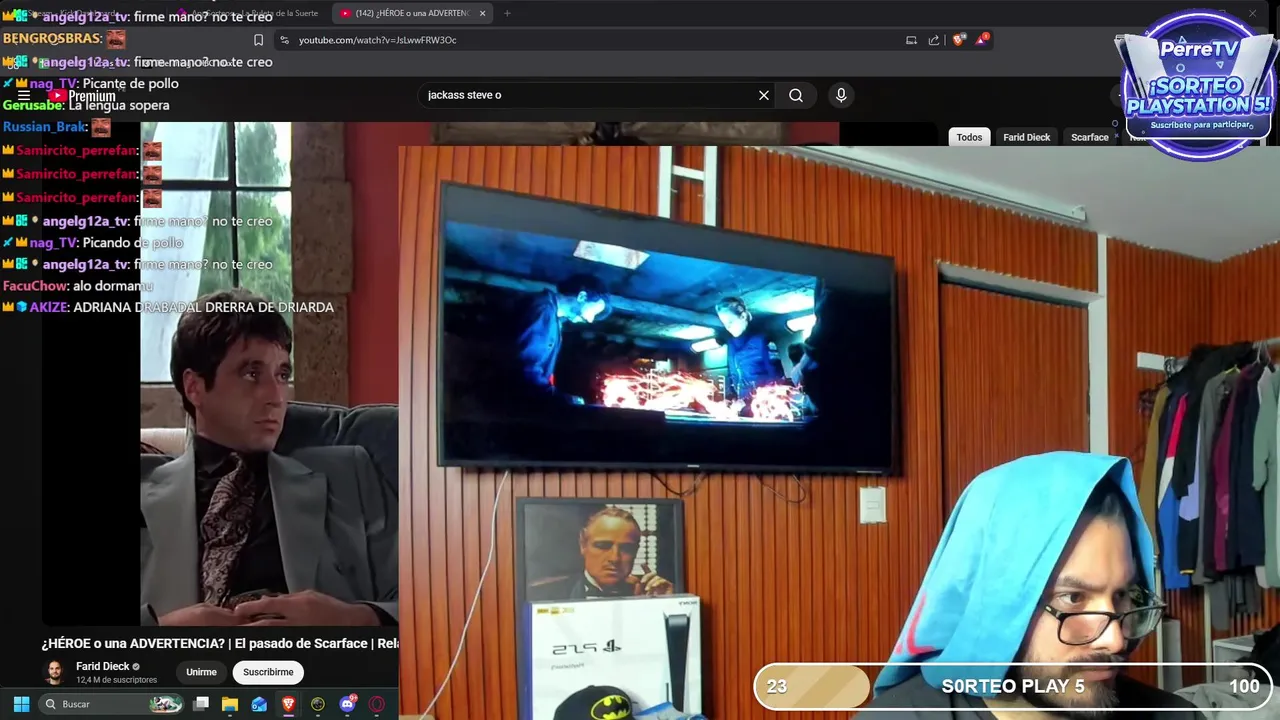Select the Todos filter chip
This screenshot has height=720, width=1280.
tap(969, 137)
